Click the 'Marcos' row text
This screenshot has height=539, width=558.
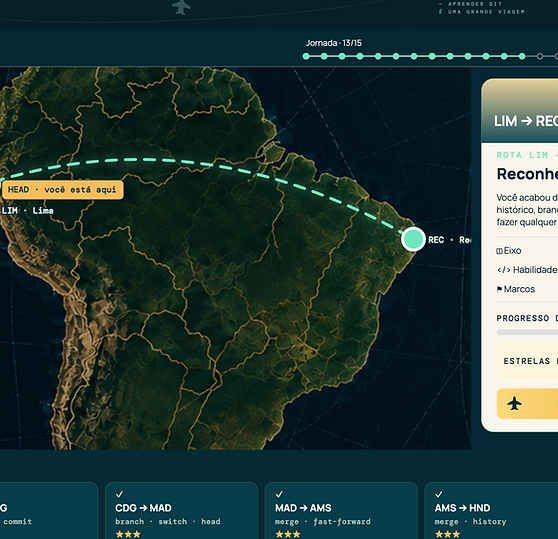tap(519, 289)
